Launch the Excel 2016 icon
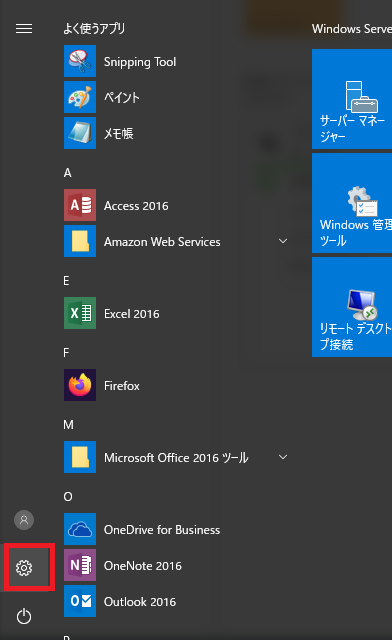Image resolution: width=392 pixels, height=640 pixels. click(x=80, y=313)
